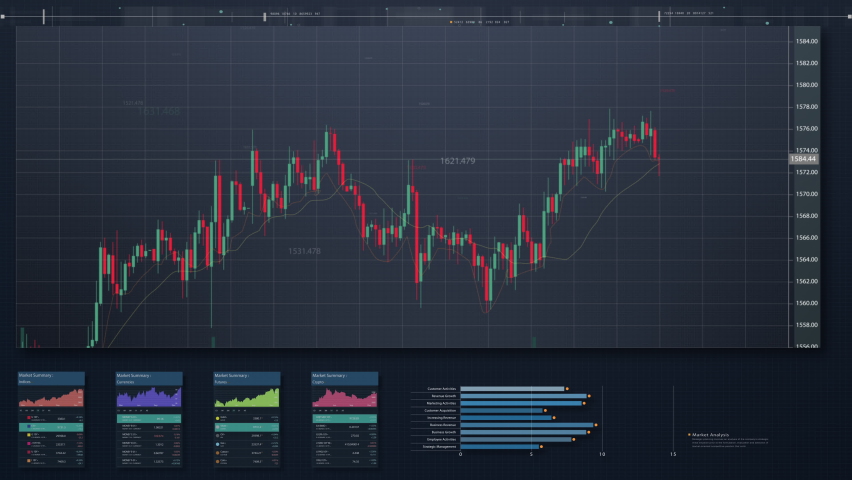Screen dimensions: 852x480
Task: Open the Market Summary Futures card header
Action: tap(247, 378)
